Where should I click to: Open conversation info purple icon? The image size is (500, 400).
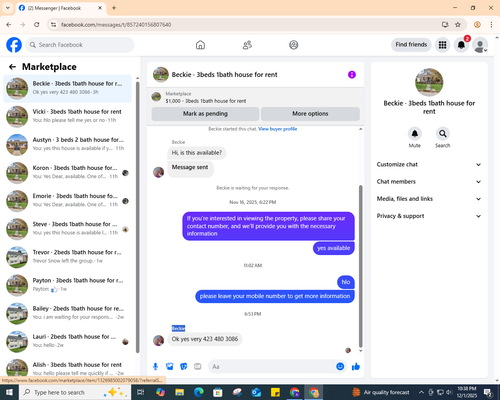(352, 75)
